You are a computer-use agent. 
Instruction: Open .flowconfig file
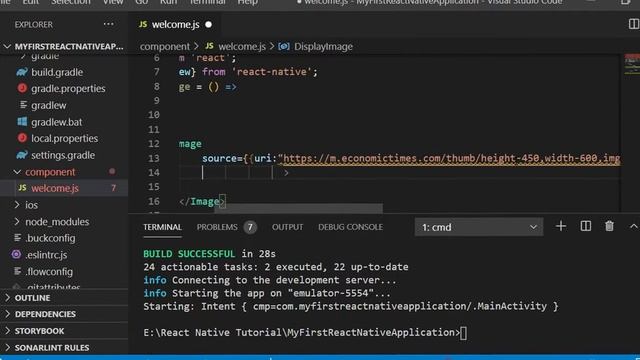(49, 271)
